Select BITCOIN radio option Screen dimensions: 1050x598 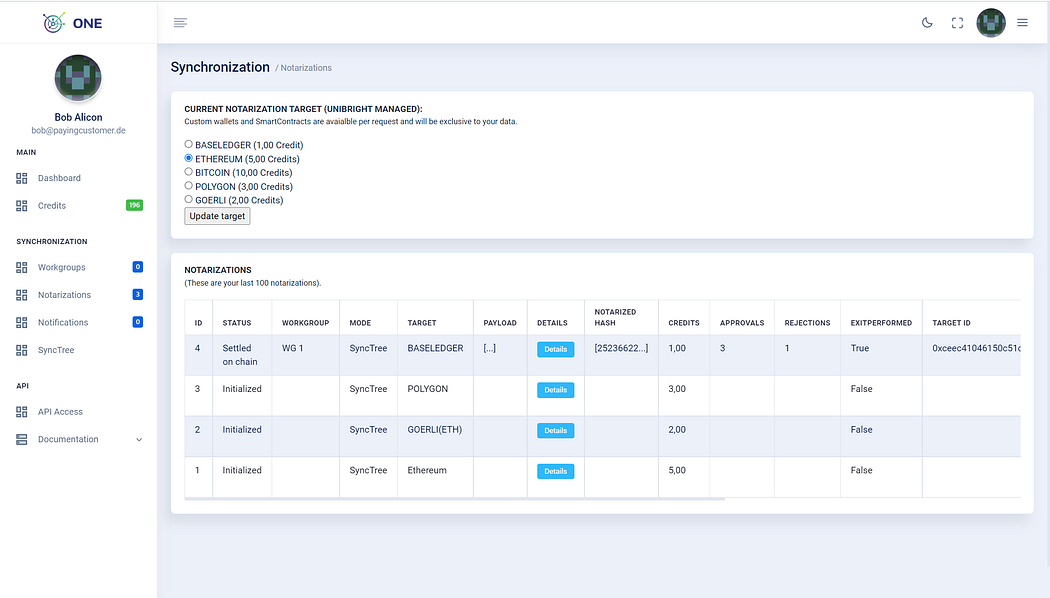[x=189, y=171]
